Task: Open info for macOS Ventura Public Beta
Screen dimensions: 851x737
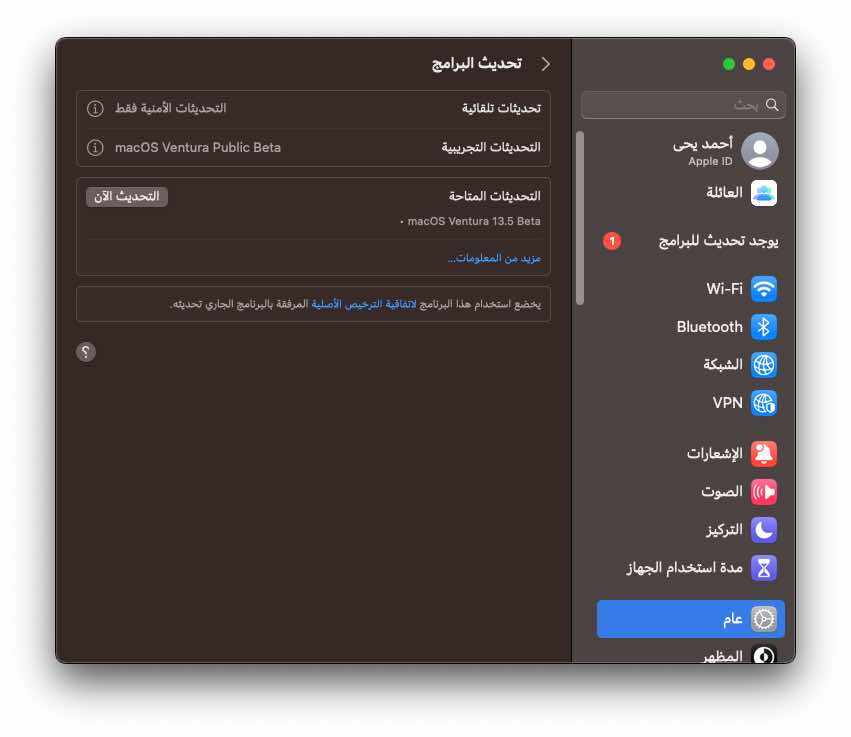Action: 95,148
